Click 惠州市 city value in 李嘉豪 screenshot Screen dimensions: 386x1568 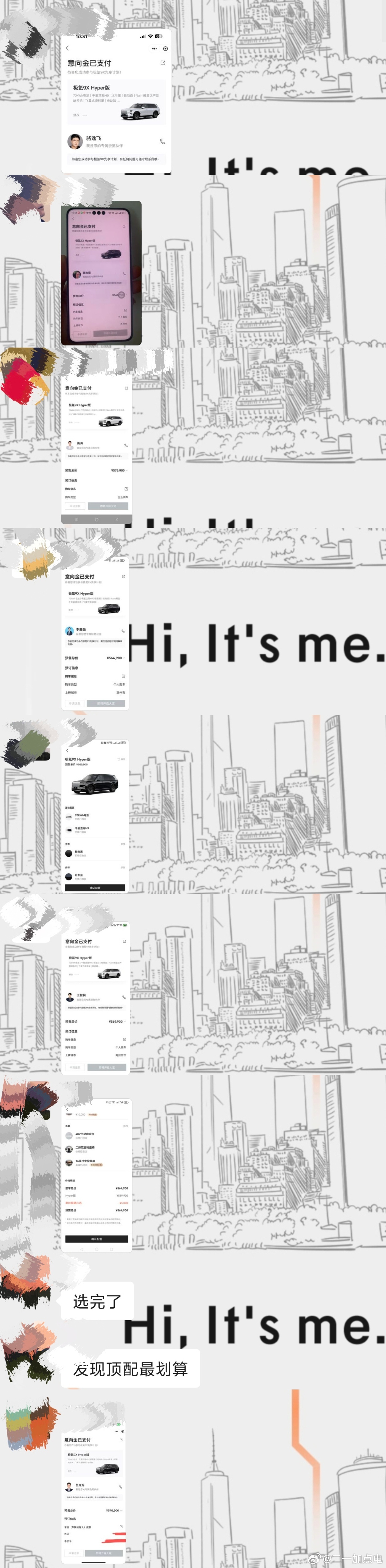pyautogui.click(x=120, y=693)
